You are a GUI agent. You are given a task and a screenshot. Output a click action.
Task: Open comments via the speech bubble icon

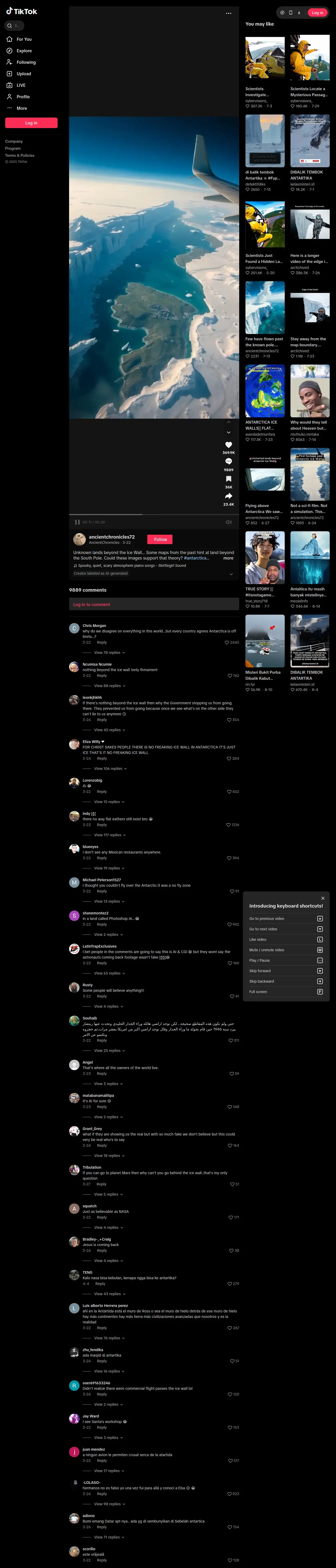[228, 462]
